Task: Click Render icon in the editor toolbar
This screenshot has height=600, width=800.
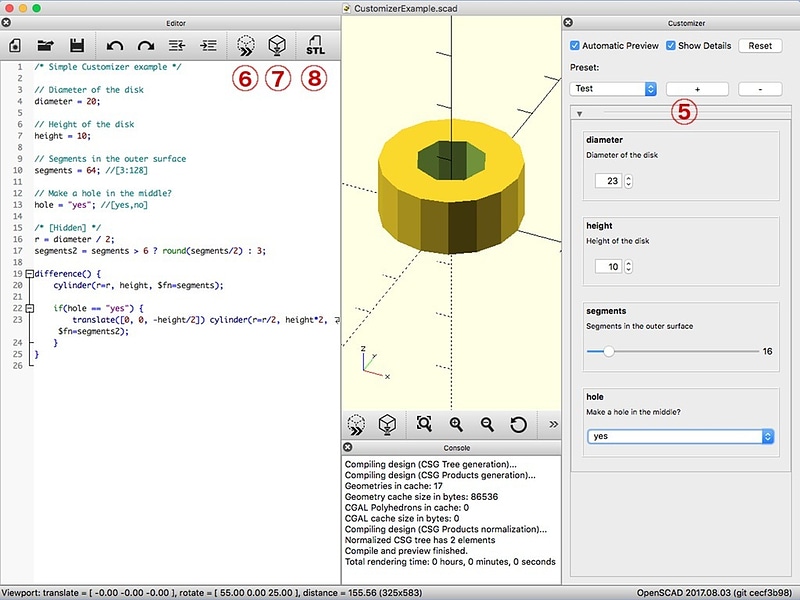Action: click(x=277, y=45)
